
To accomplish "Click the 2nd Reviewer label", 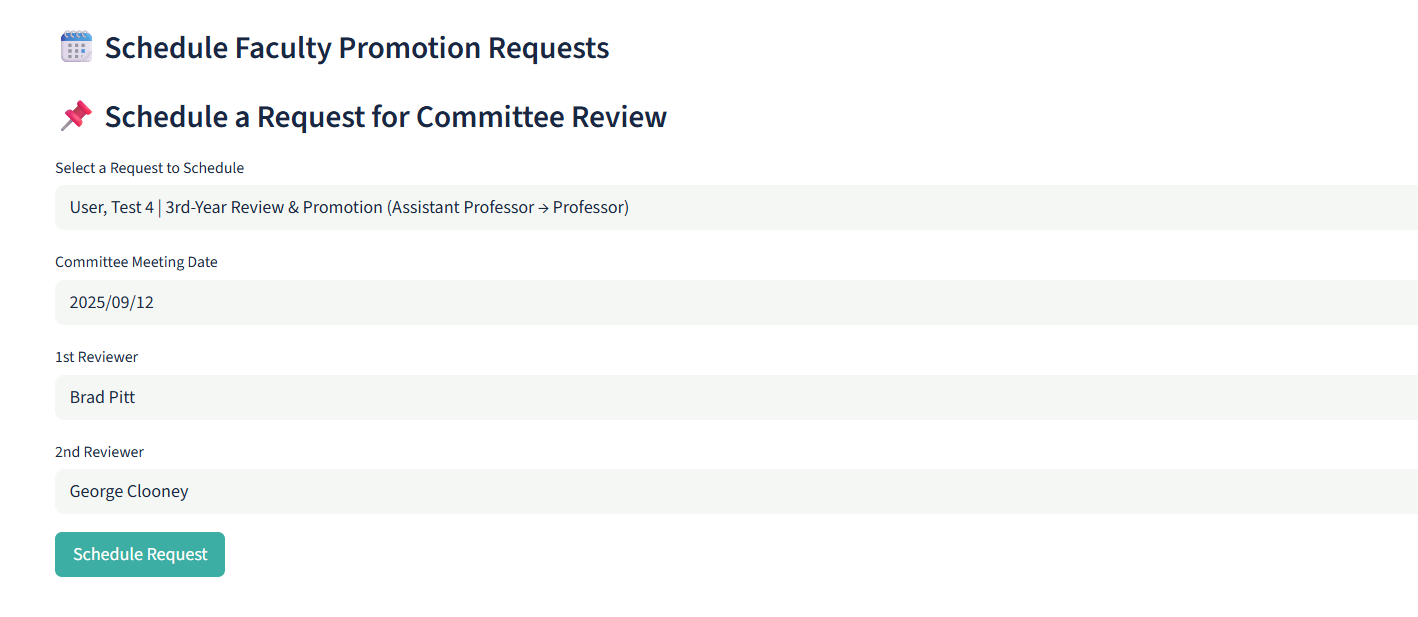I will (99, 451).
